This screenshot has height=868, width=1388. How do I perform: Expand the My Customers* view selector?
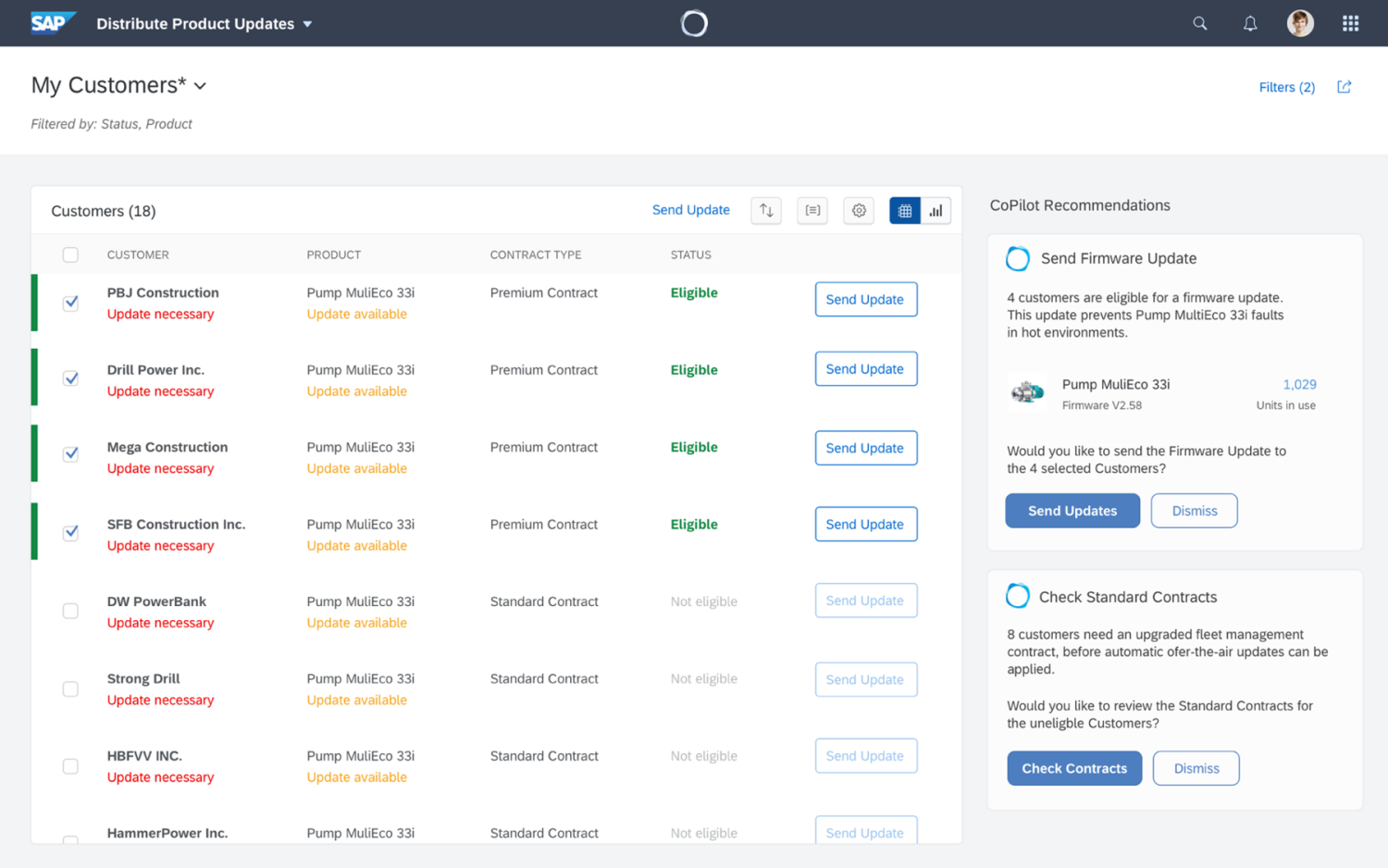201,85
